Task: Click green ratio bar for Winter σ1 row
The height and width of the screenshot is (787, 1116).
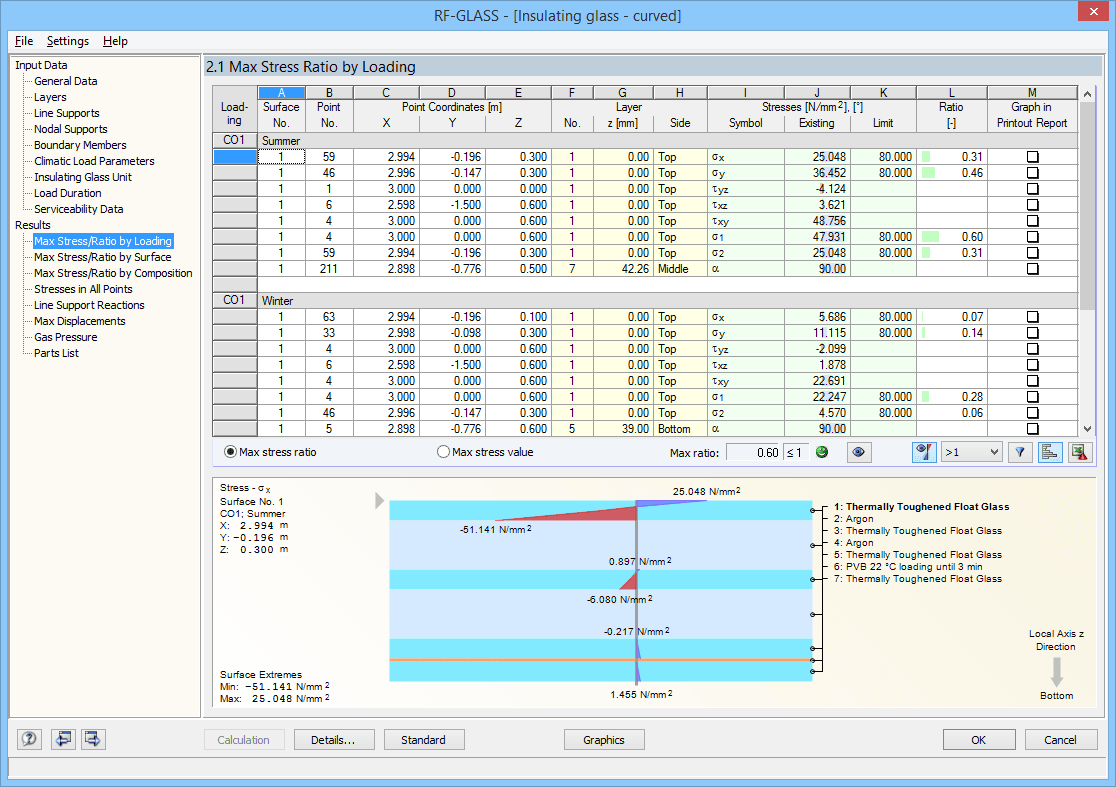Action: tap(925, 397)
